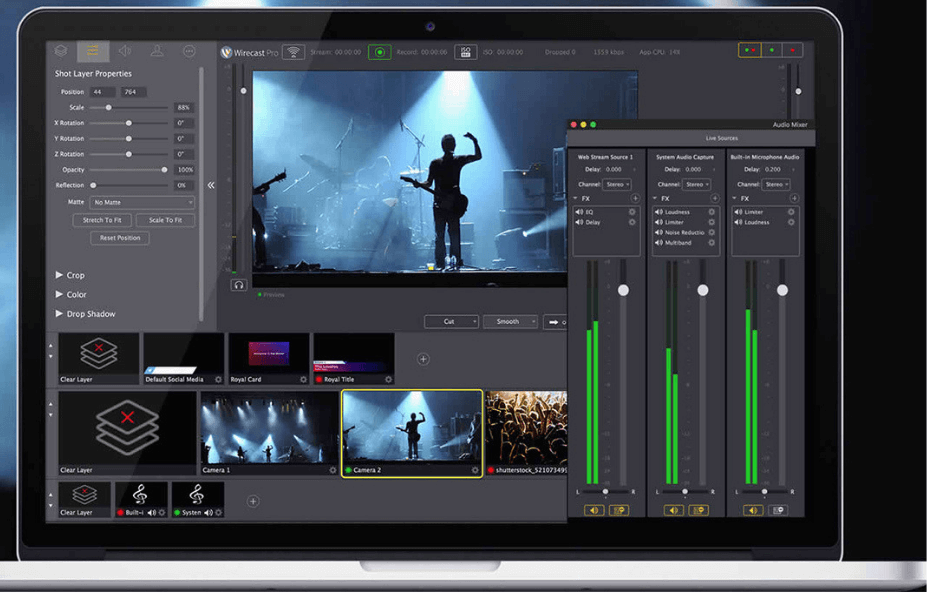Add an FX to Built-in Microphone Audio
The height and width of the screenshot is (593, 927).
pos(794,198)
